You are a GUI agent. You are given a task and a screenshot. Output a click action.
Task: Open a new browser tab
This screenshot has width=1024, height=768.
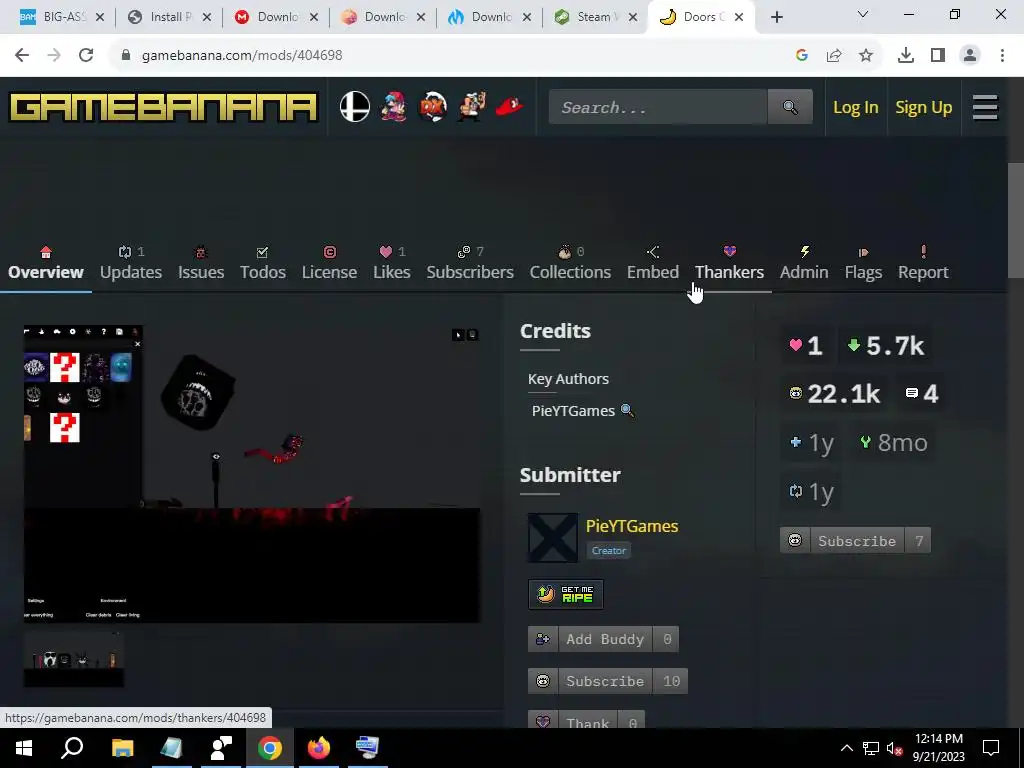pos(776,17)
